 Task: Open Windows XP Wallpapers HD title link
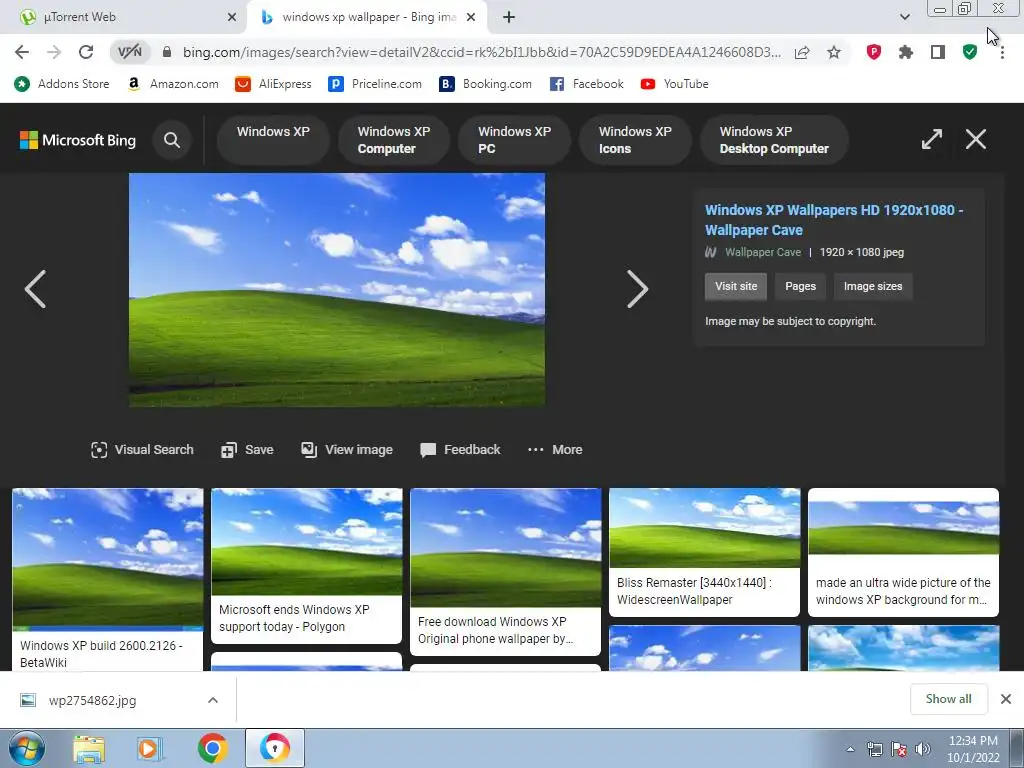(x=834, y=220)
